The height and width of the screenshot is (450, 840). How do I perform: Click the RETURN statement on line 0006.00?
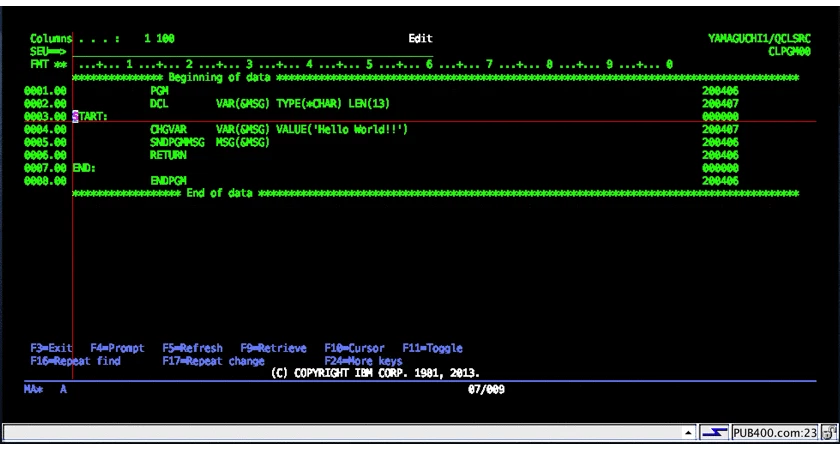tap(168, 155)
